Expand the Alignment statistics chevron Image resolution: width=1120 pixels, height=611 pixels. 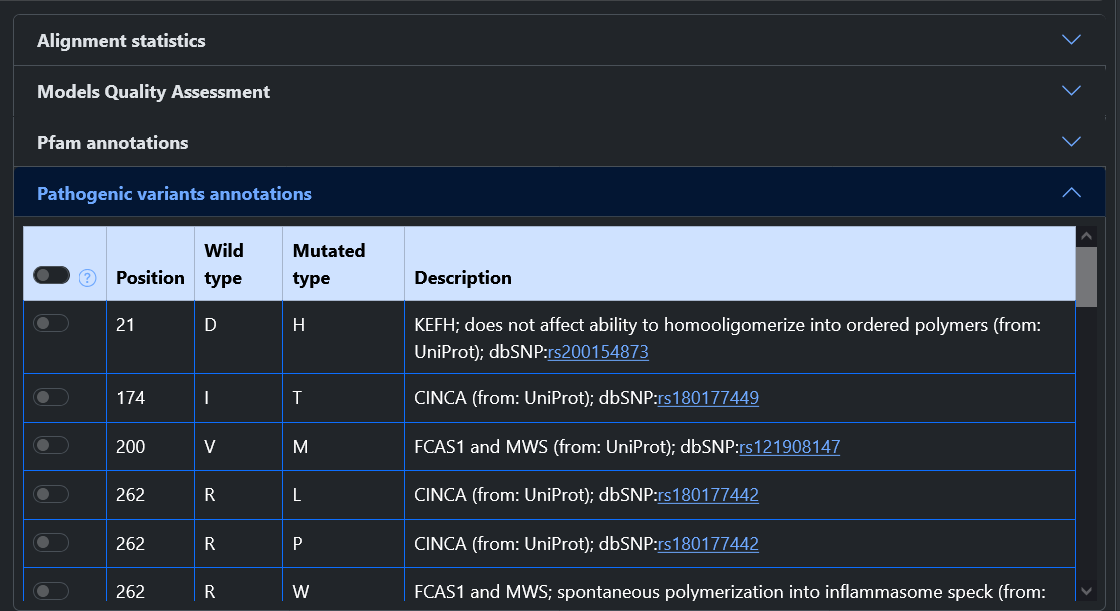(1071, 40)
